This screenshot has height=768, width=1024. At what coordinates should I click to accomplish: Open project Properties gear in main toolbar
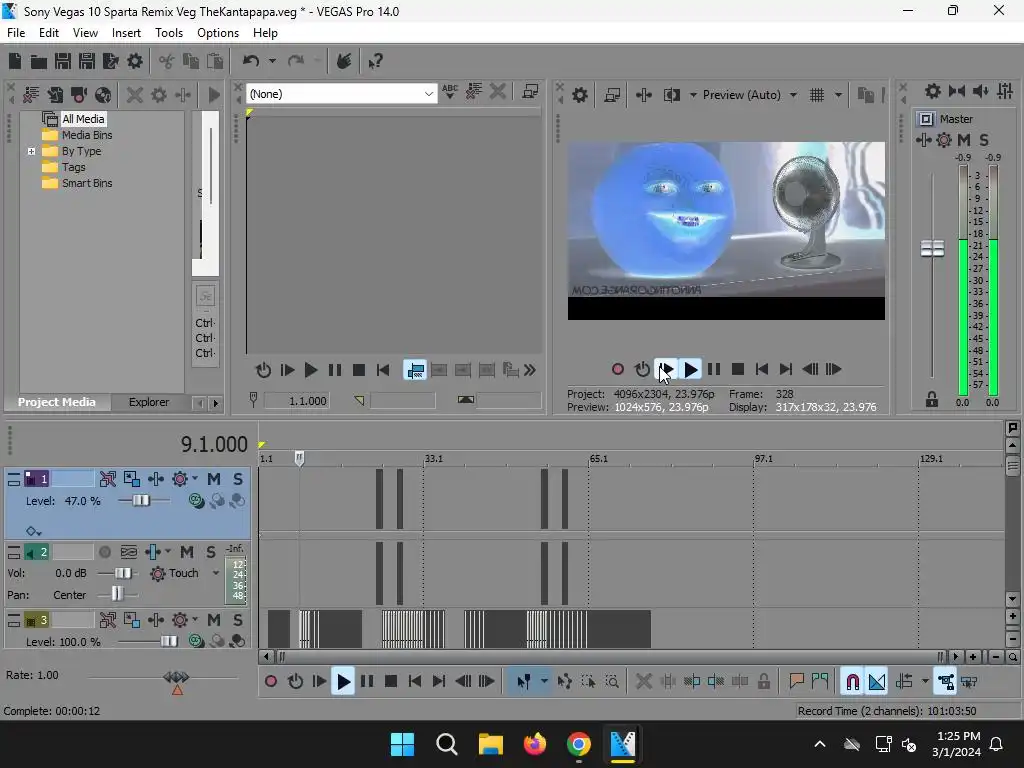[135, 61]
